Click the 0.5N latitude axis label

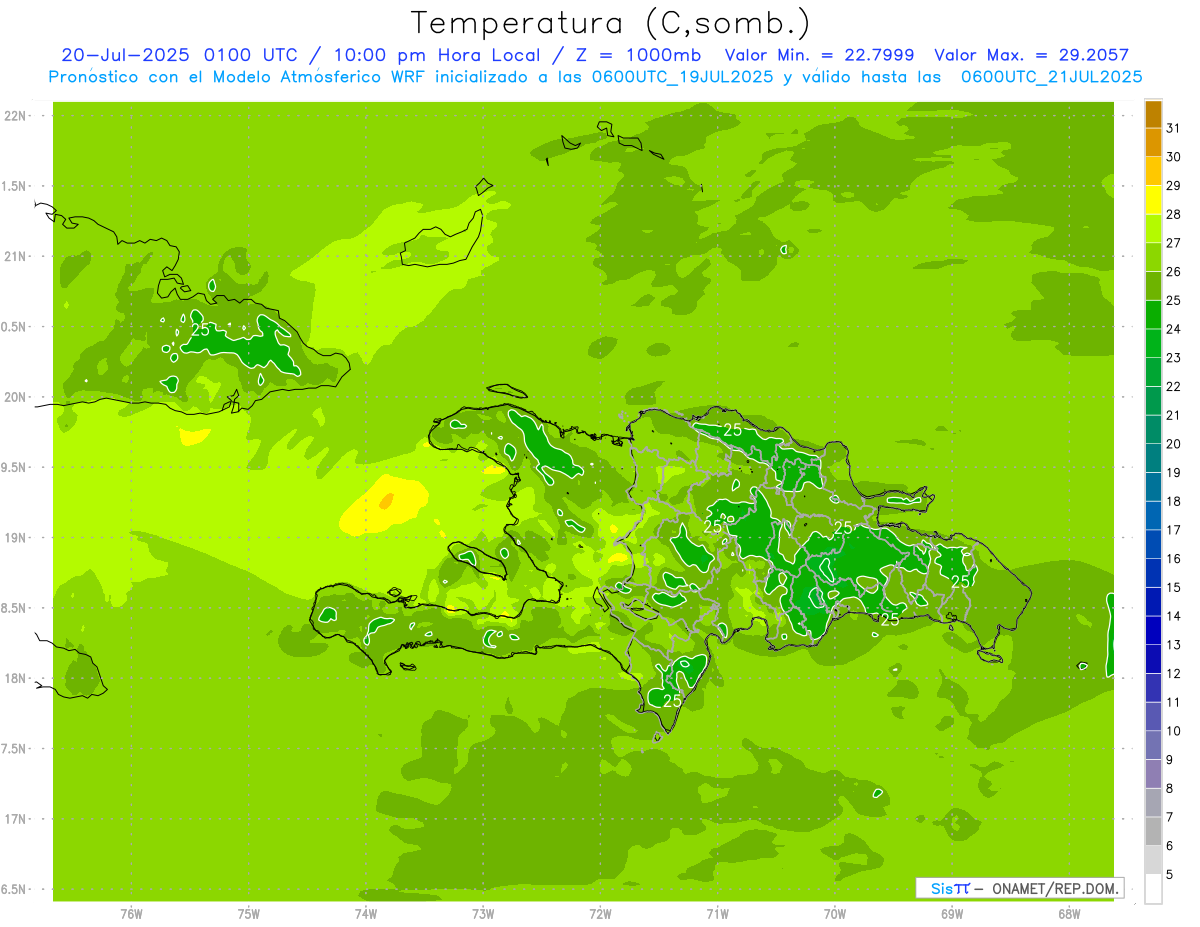point(13,327)
